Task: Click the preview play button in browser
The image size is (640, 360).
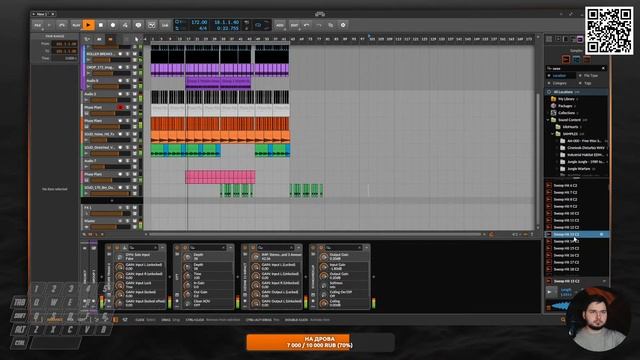Action: (x=550, y=291)
